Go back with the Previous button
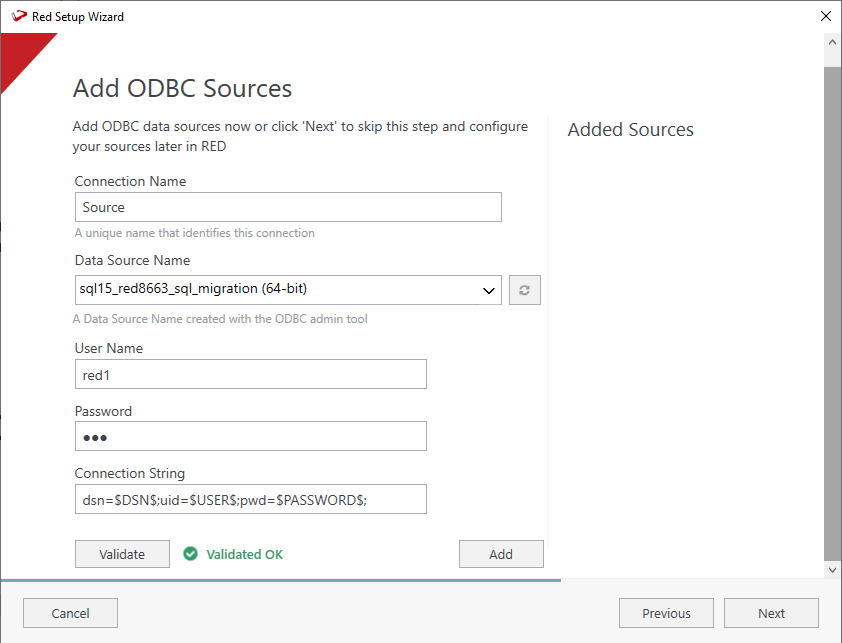 (x=666, y=613)
